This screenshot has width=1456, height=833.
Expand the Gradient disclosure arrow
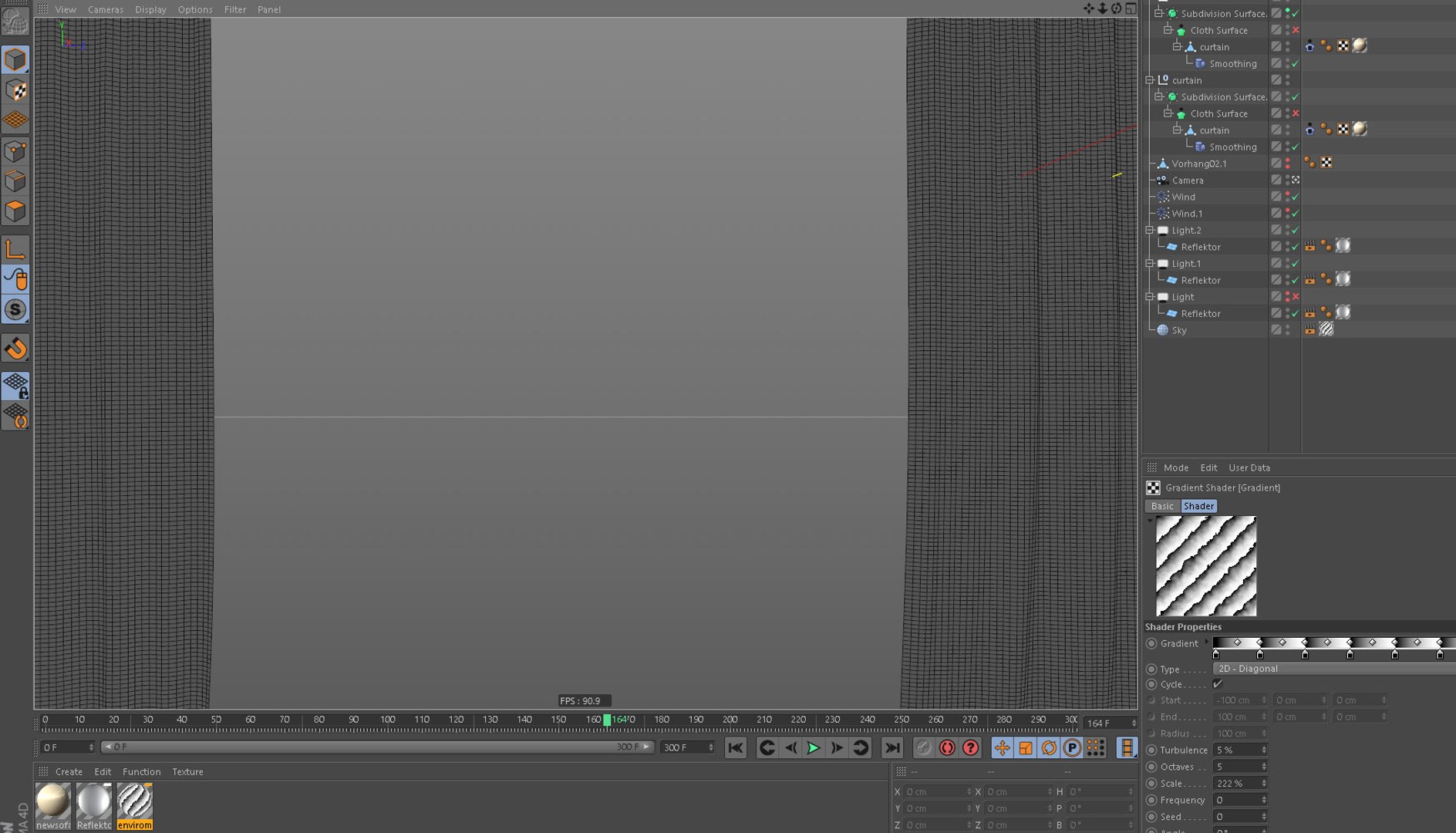click(1207, 642)
